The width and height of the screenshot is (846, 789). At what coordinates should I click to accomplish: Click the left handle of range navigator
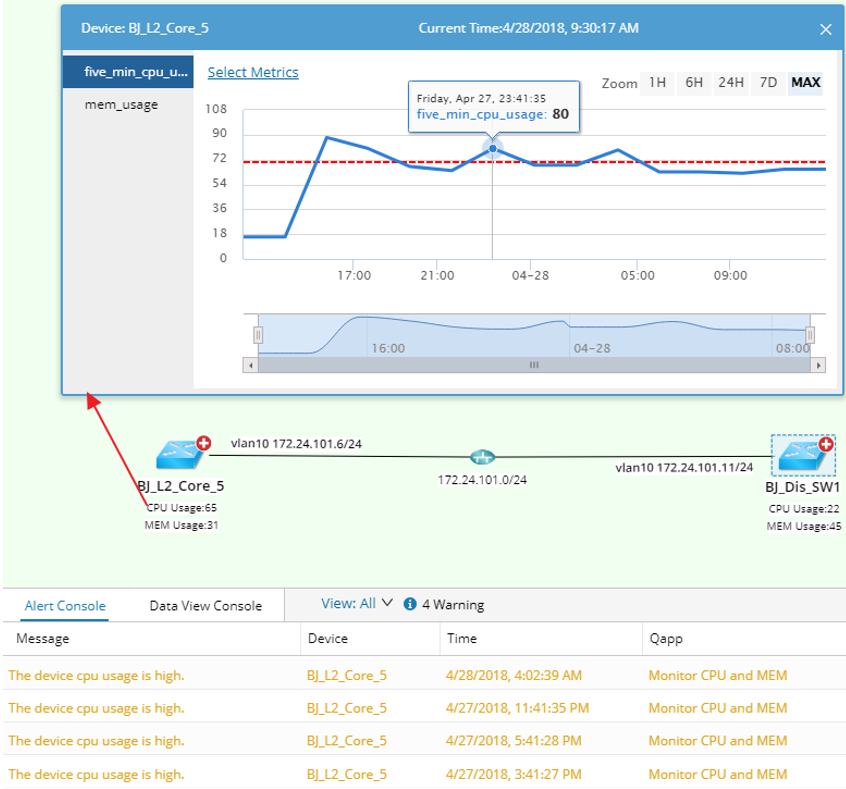click(257, 335)
